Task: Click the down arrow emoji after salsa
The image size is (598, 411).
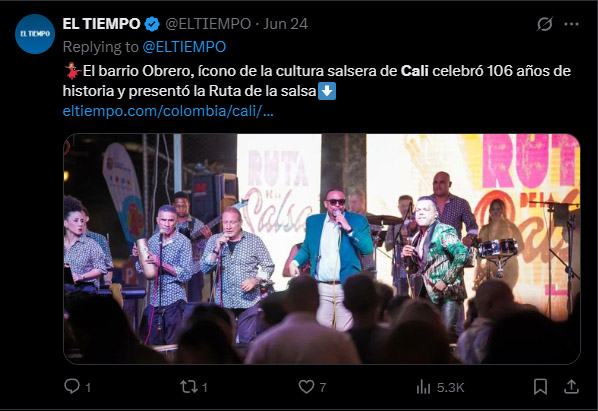Action: pos(327,91)
